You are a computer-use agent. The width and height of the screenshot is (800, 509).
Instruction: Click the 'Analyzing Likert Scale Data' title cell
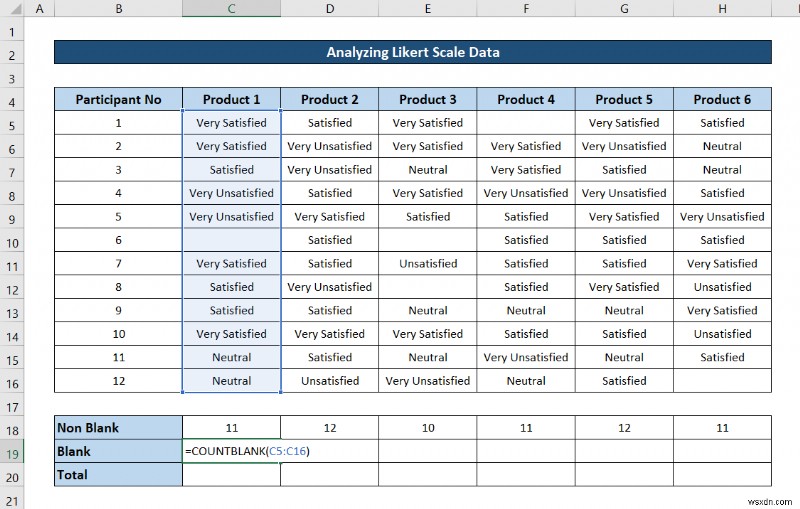[x=413, y=52]
